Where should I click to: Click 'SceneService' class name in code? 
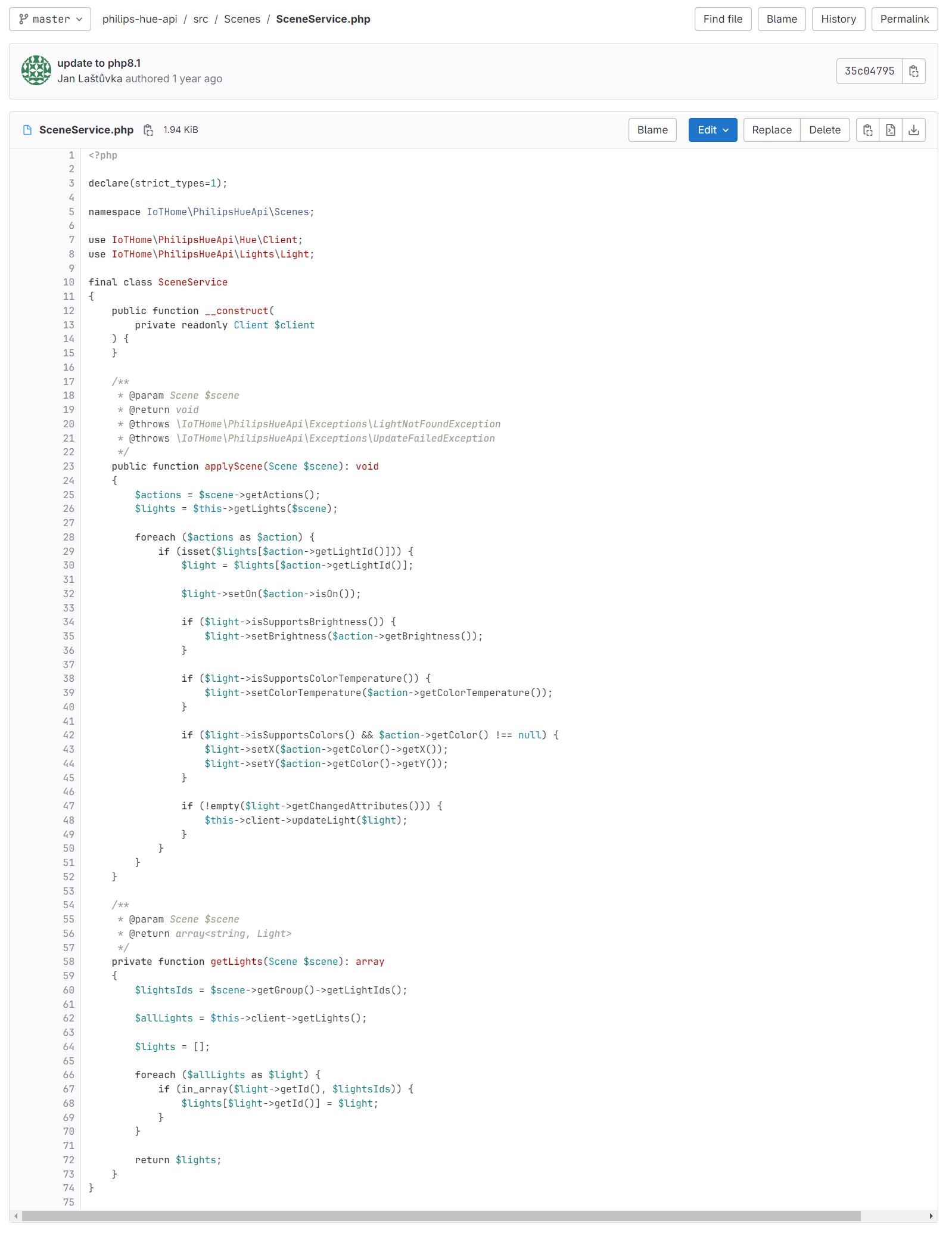tap(192, 282)
